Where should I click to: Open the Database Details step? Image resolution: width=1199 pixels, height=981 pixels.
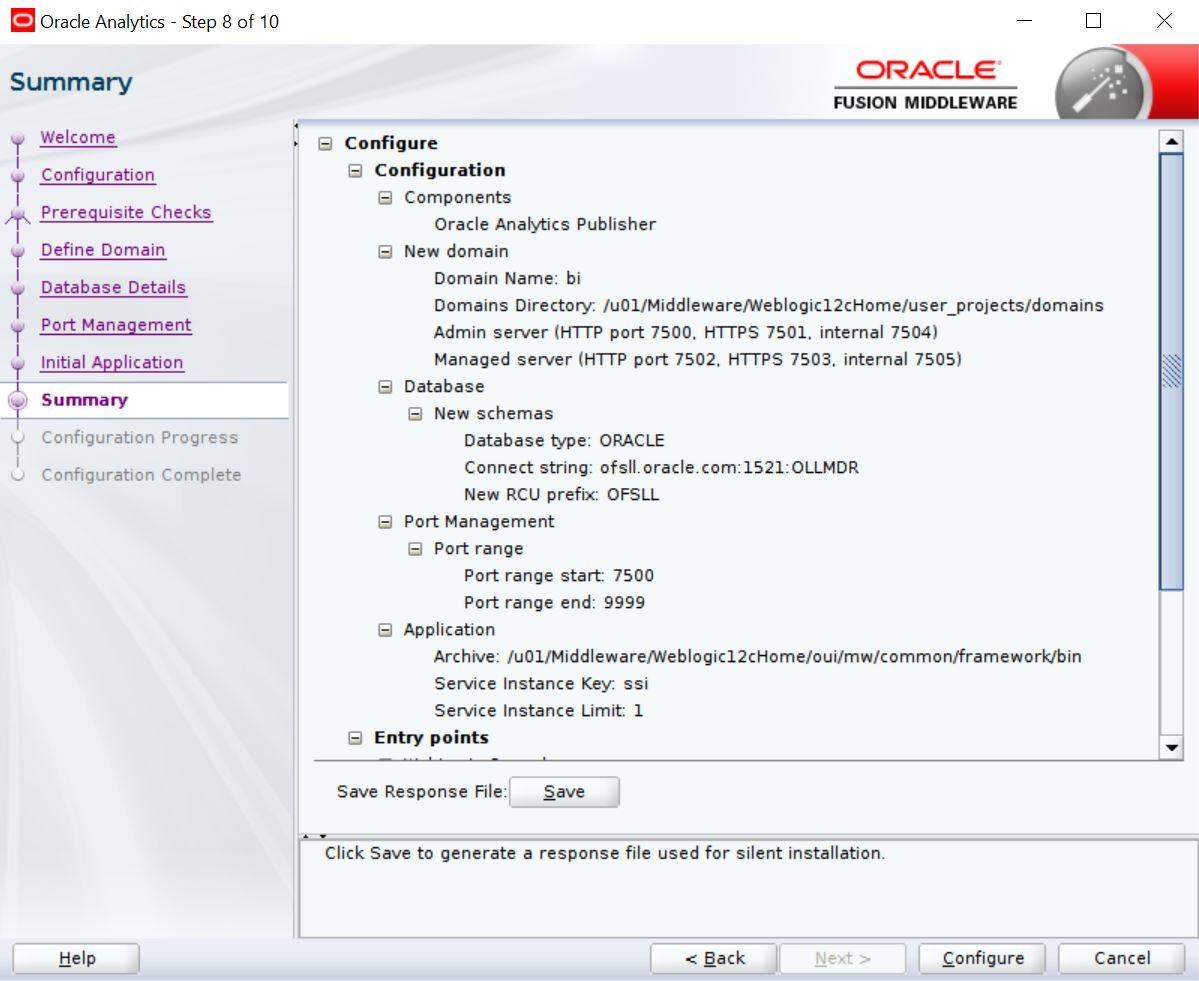point(113,287)
